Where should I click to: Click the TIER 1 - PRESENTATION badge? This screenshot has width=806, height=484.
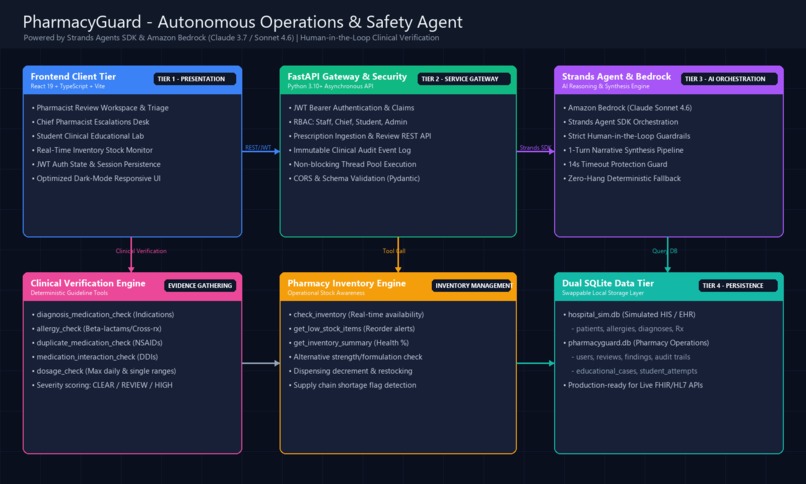(x=195, y=79)
